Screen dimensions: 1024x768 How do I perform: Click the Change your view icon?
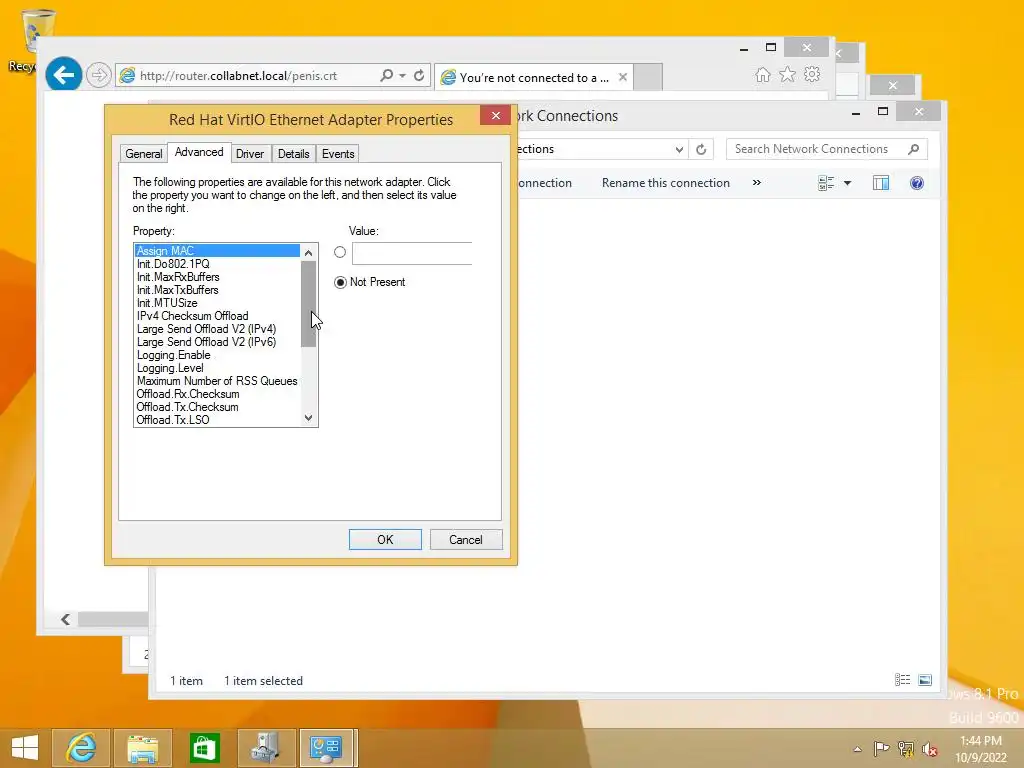(826, 184)
